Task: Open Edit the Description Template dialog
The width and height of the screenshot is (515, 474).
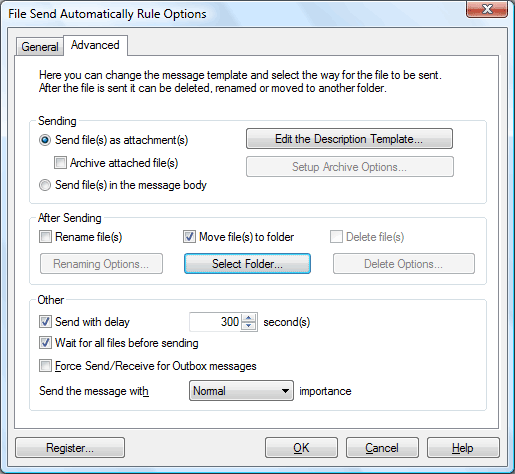Action: coord(349,139)
